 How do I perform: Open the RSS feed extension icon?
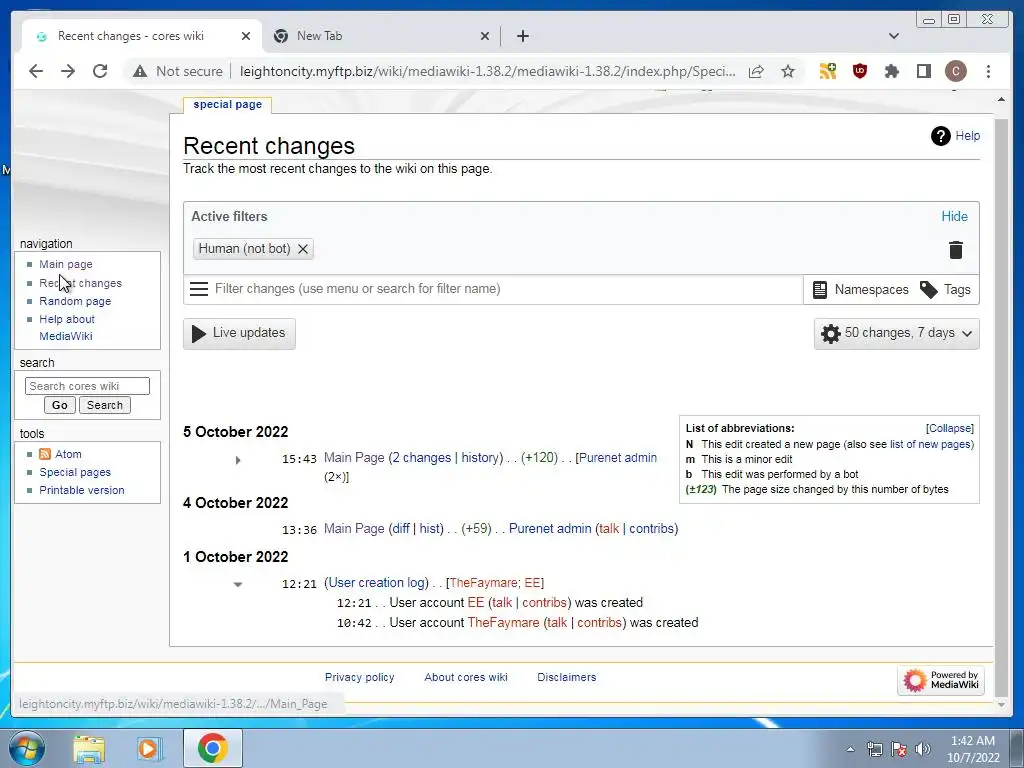828,71
